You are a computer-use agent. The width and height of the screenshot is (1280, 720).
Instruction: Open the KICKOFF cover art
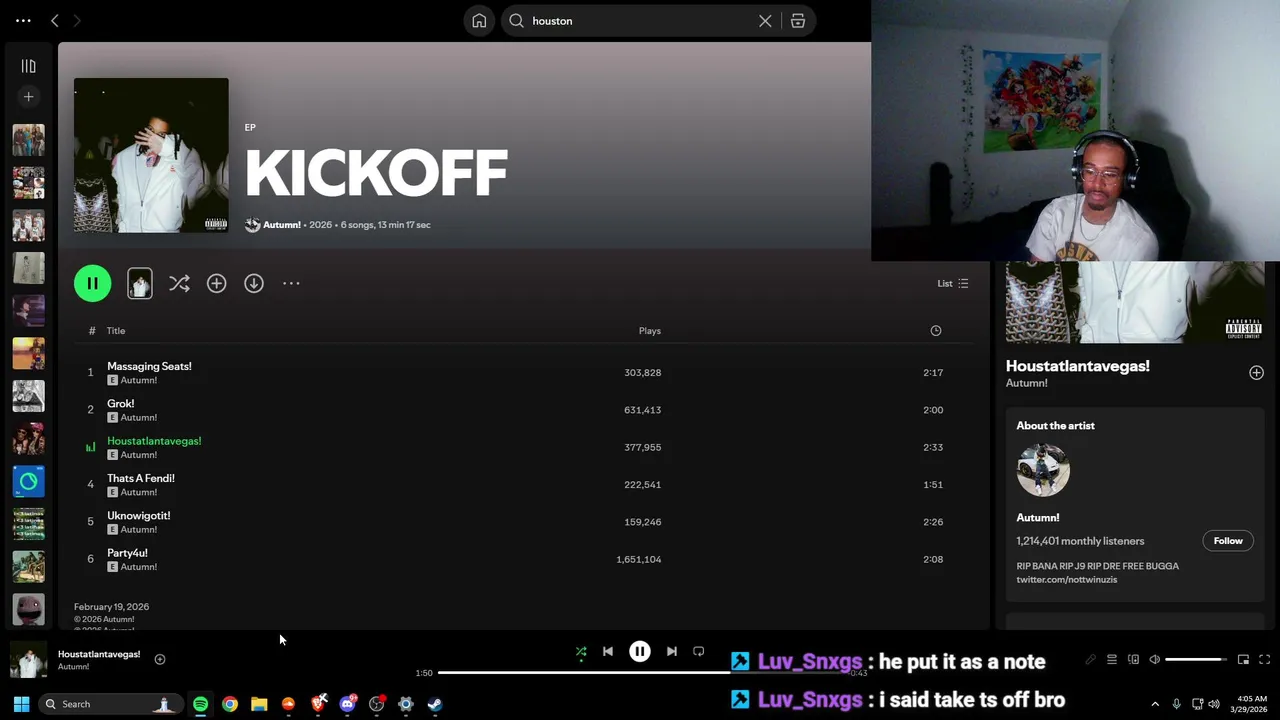click(x=151, y=155)
